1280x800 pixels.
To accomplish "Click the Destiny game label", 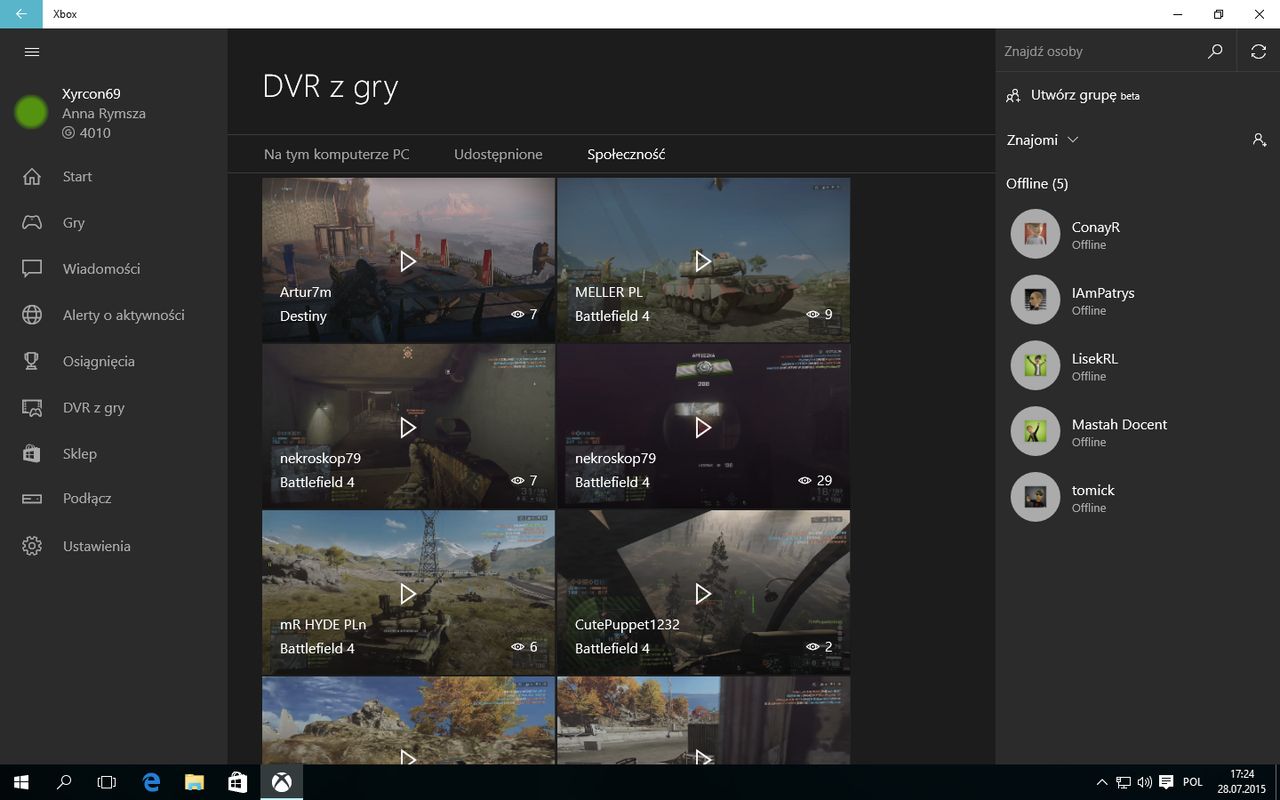I will (303, 316).
